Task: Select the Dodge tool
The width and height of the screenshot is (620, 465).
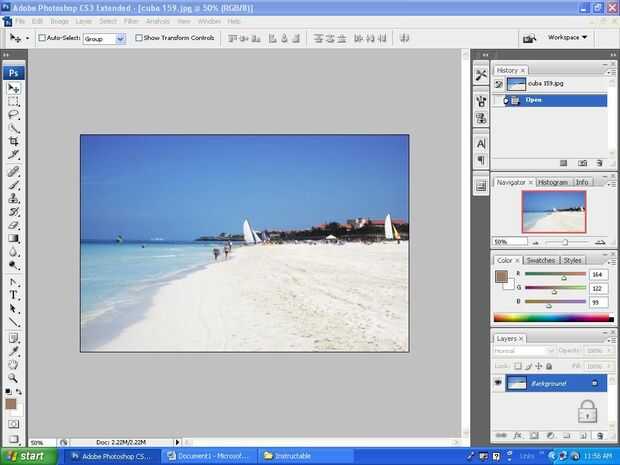Action: [13, 265]
